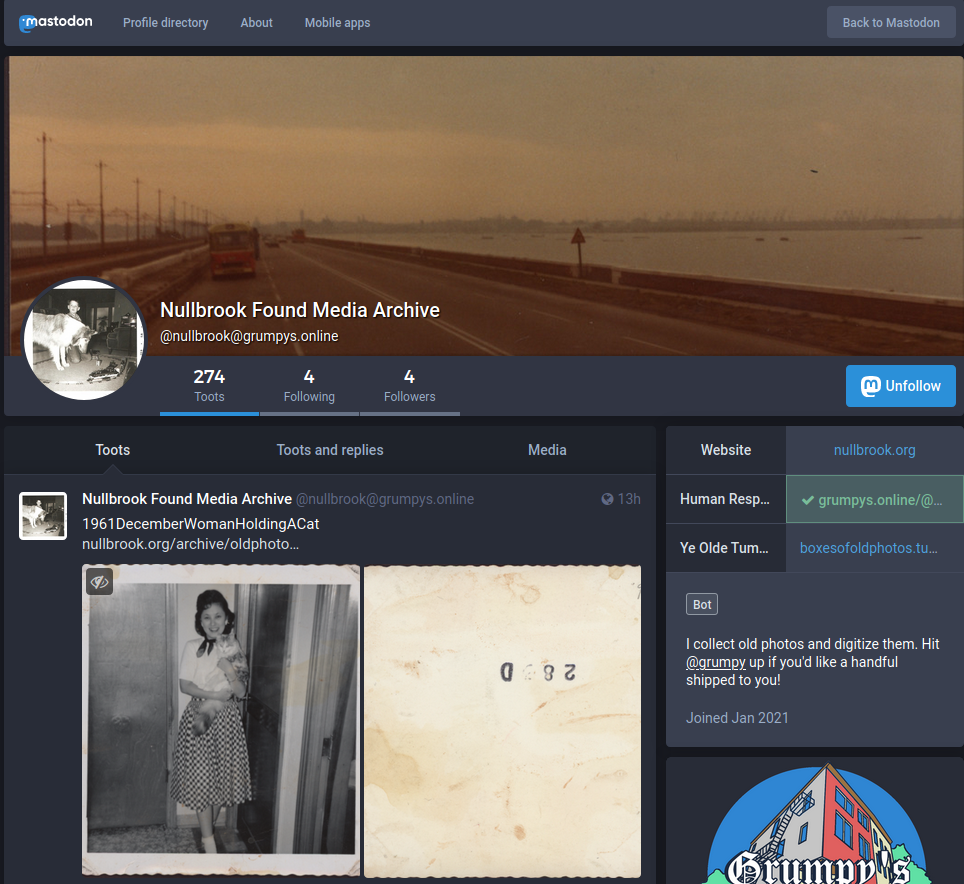The image size is (964, 884).
Task: Click the Back to Mastodon button
Action: click(x=891, y=23)
